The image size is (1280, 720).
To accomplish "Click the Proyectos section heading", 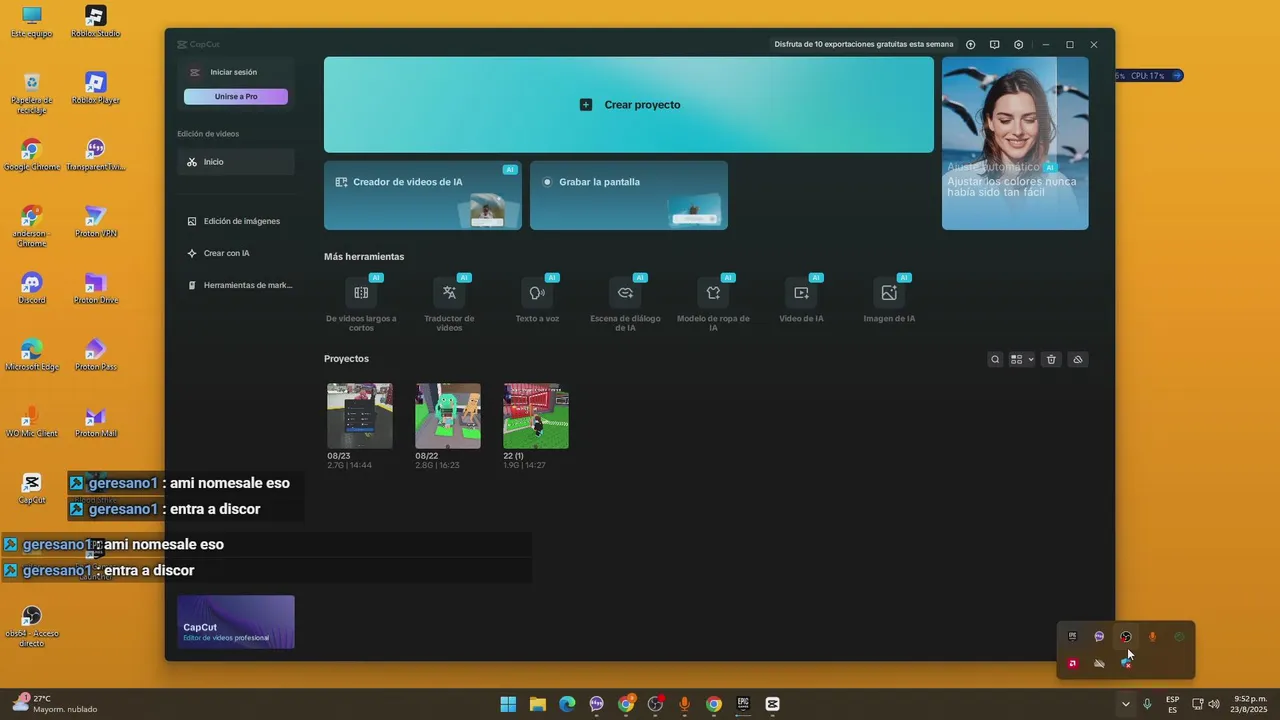I will pyautogui.click(x=346, y=359).
